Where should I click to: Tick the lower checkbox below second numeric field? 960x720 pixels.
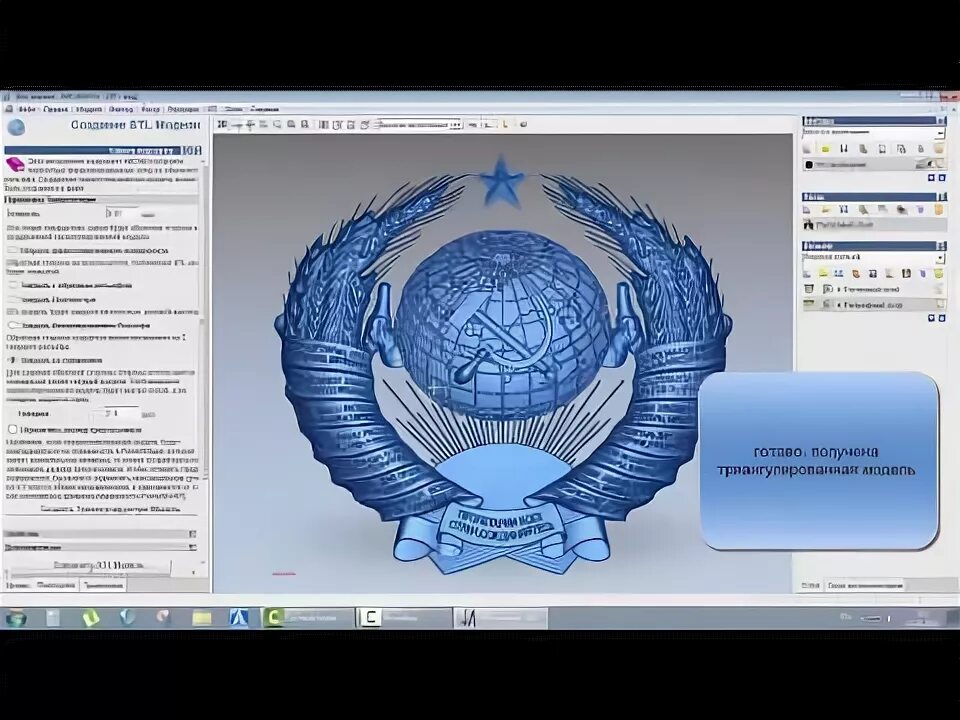click(12, 430)
